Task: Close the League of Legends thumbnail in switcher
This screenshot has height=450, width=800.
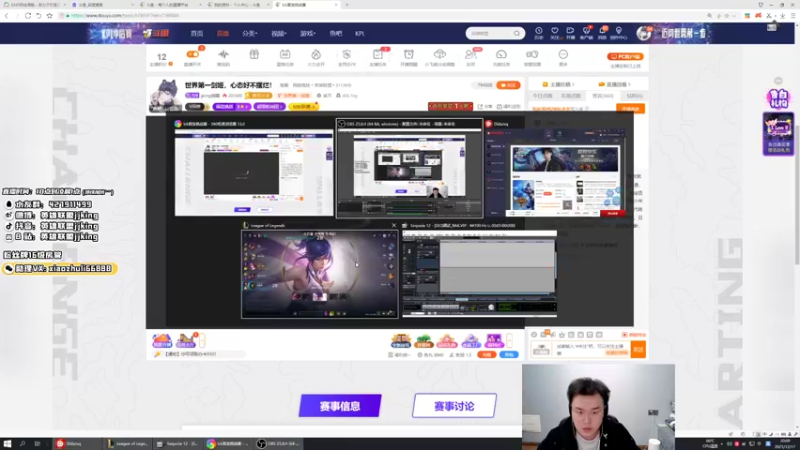Action: pos(393,225)
